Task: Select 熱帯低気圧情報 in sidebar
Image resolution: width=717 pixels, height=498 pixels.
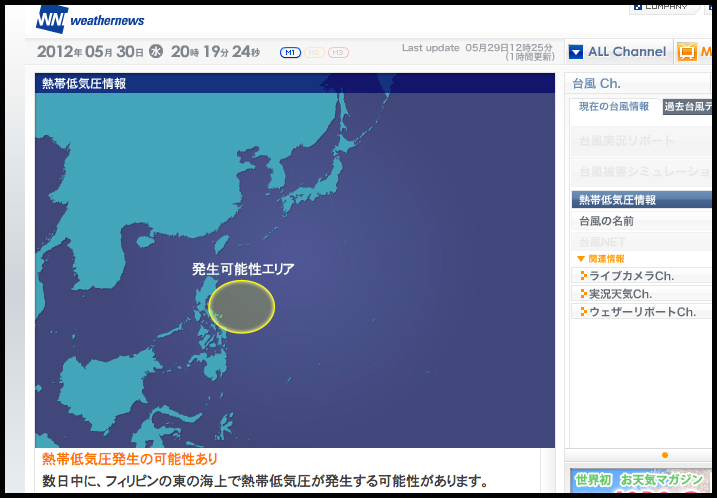Action: tap(642, 200)
